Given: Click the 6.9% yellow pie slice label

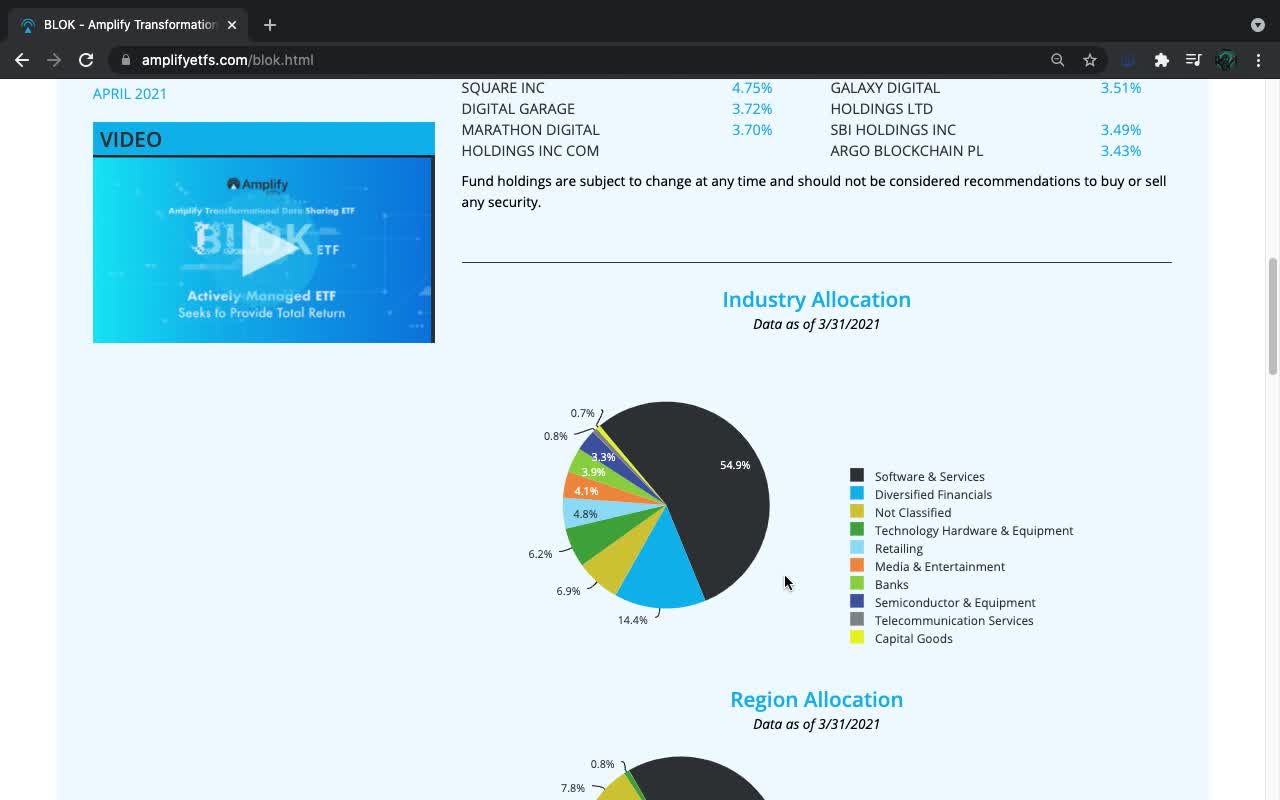Looking at the screenshot, I should click(x=568, y=591).
